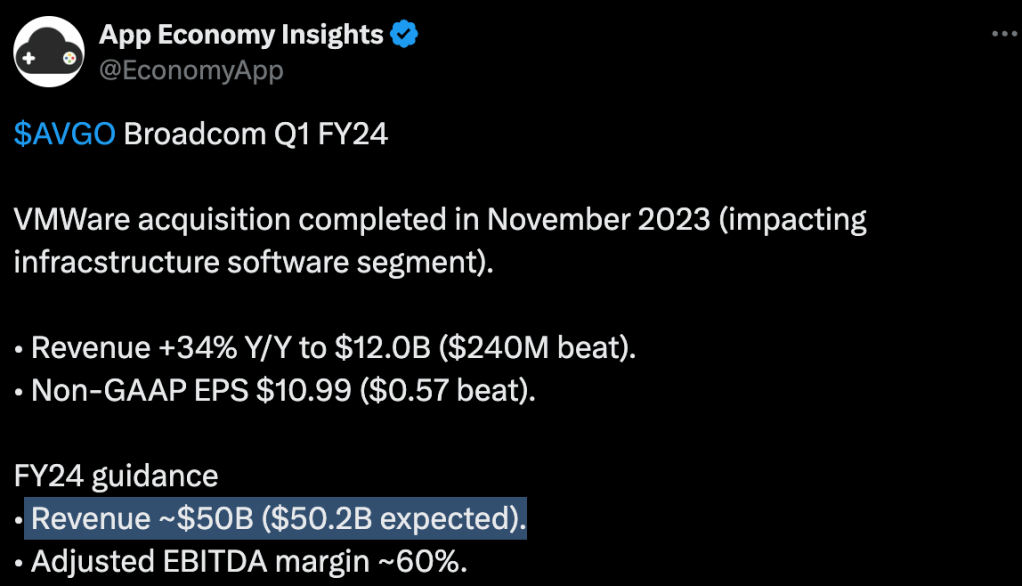Click the $AVGO cashtag link
1022x586 pixels.
pyautogui.click(x=65, y=135)
